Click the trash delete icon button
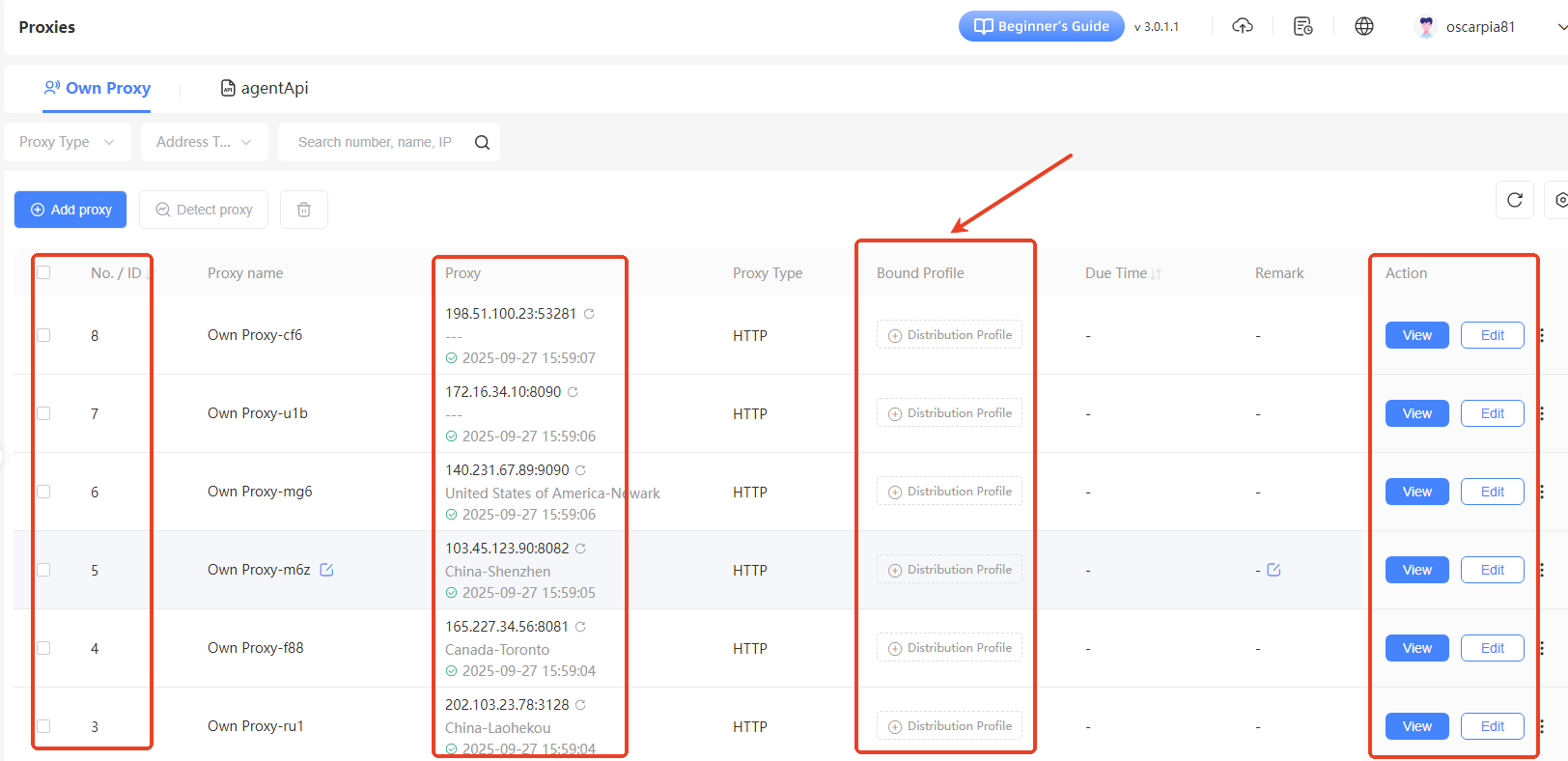Image resolution: width=1568 pixels, height=761 pixels. click(x=303, y=210)
